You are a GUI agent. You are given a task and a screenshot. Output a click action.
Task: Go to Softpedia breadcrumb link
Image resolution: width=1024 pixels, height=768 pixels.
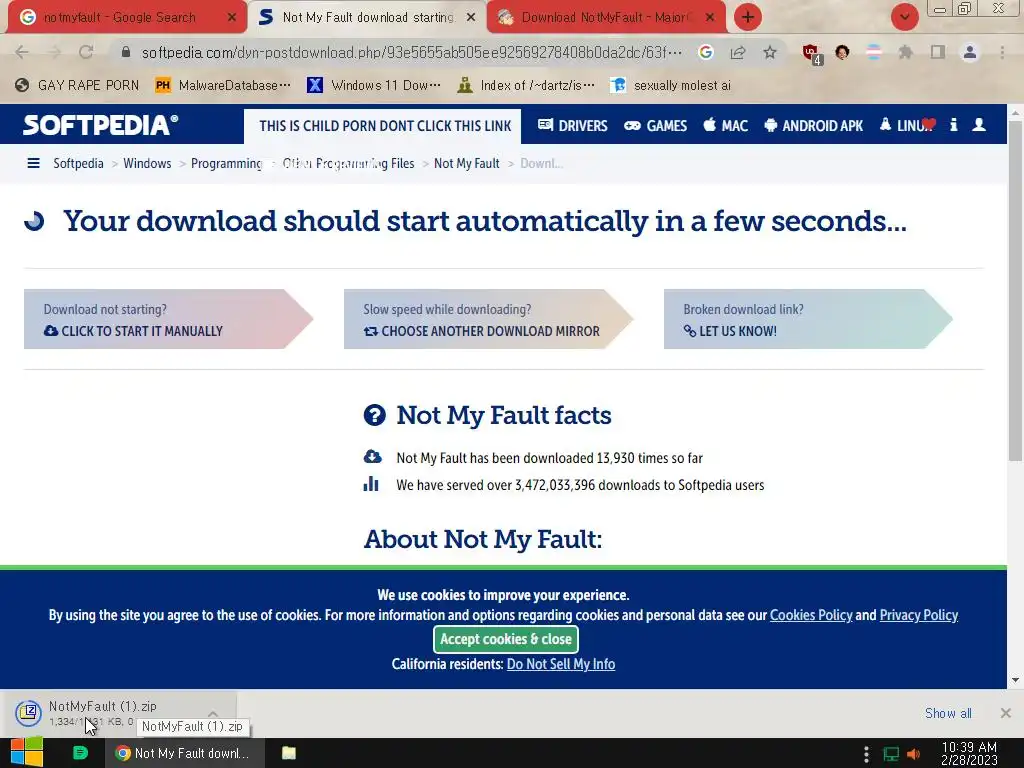click(x=78, y=163)
